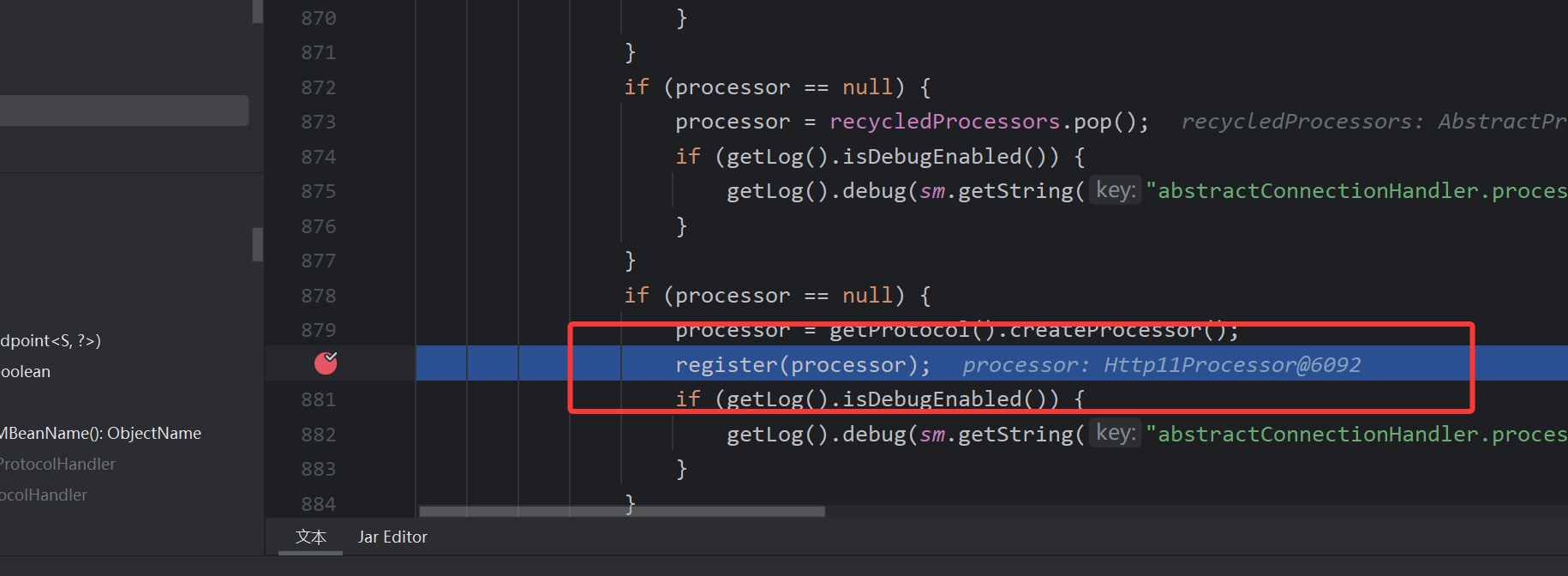The width and height of the screenshot is (1568, 576).
Task: Click the breakpoint icon in the gutter
Action: [x=326, y=363]
